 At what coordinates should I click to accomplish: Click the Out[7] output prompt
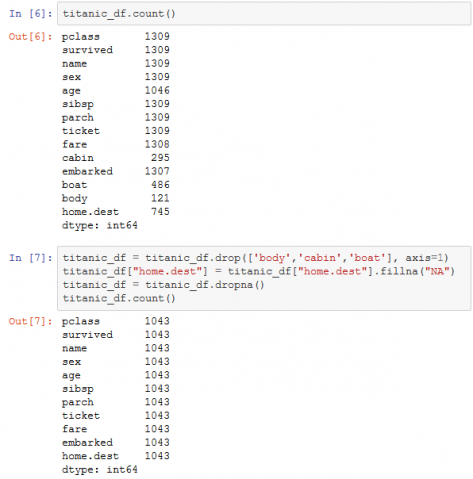[30, 321]
